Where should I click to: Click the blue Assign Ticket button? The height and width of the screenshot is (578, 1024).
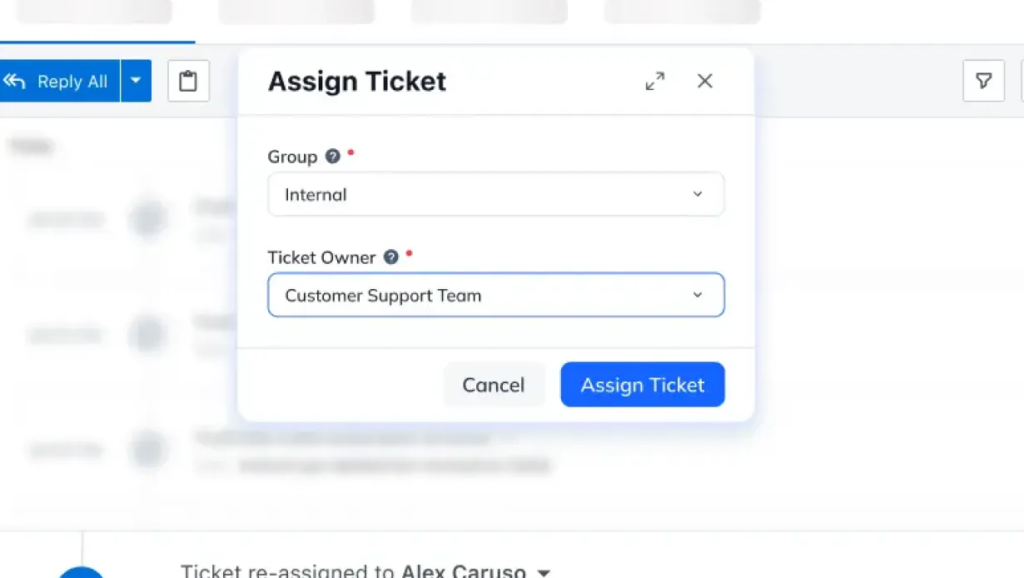click(x=643, y=385)
